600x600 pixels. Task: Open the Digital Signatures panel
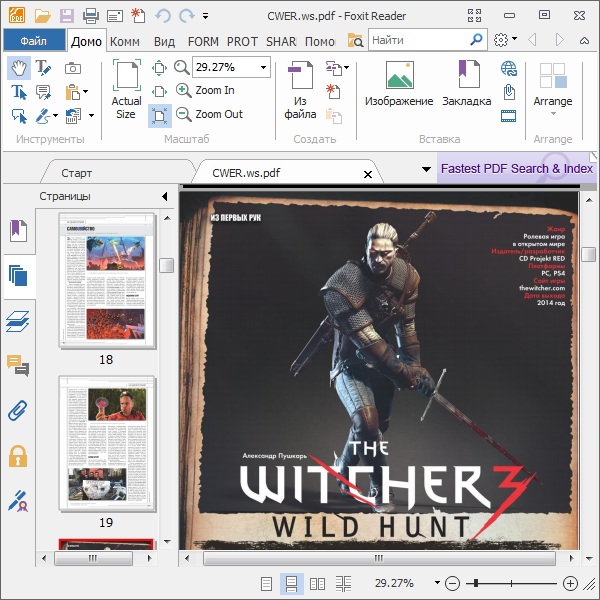click(x=18, y=500)
